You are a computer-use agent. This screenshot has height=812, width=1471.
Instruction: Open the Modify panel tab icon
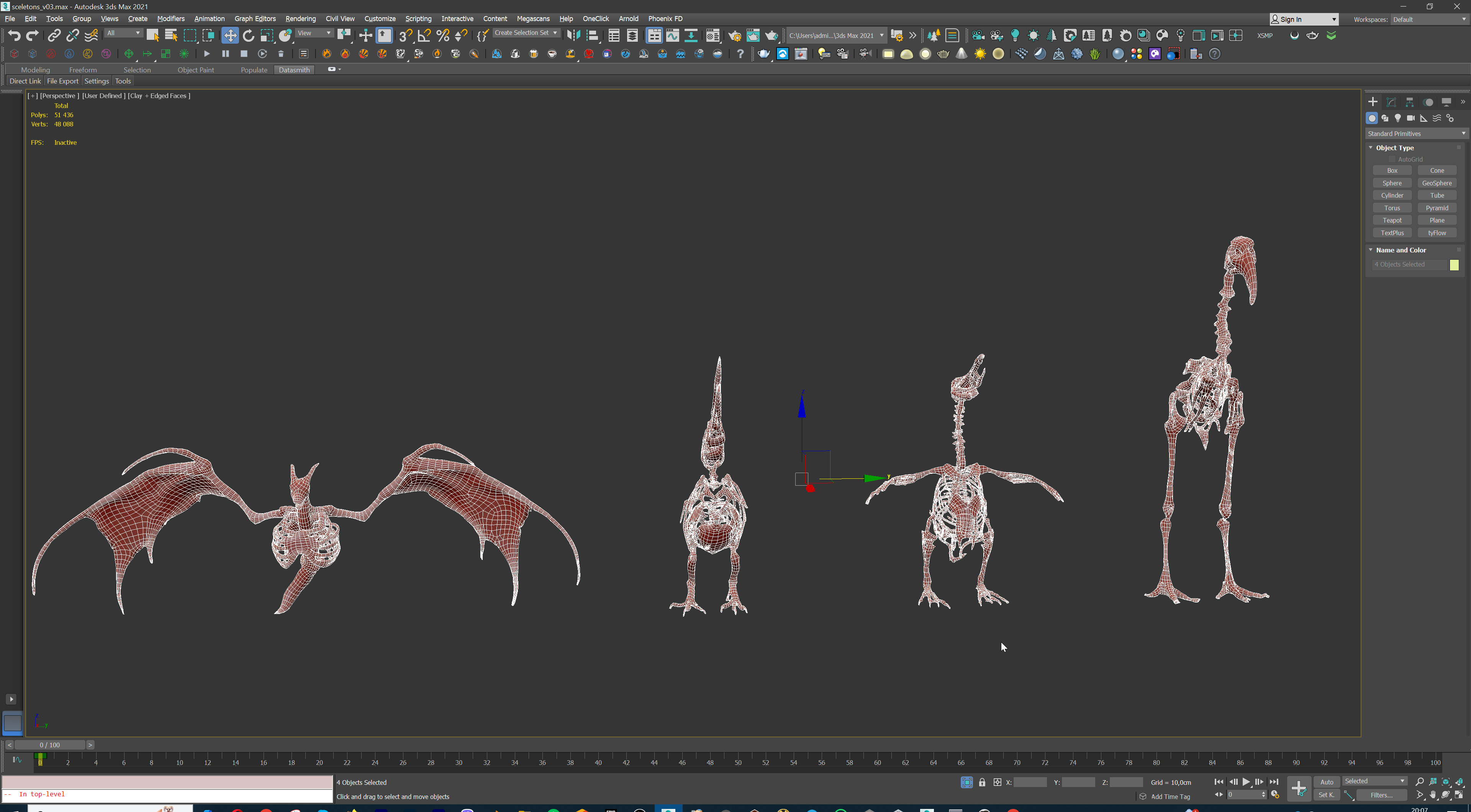coord(1391,101)
